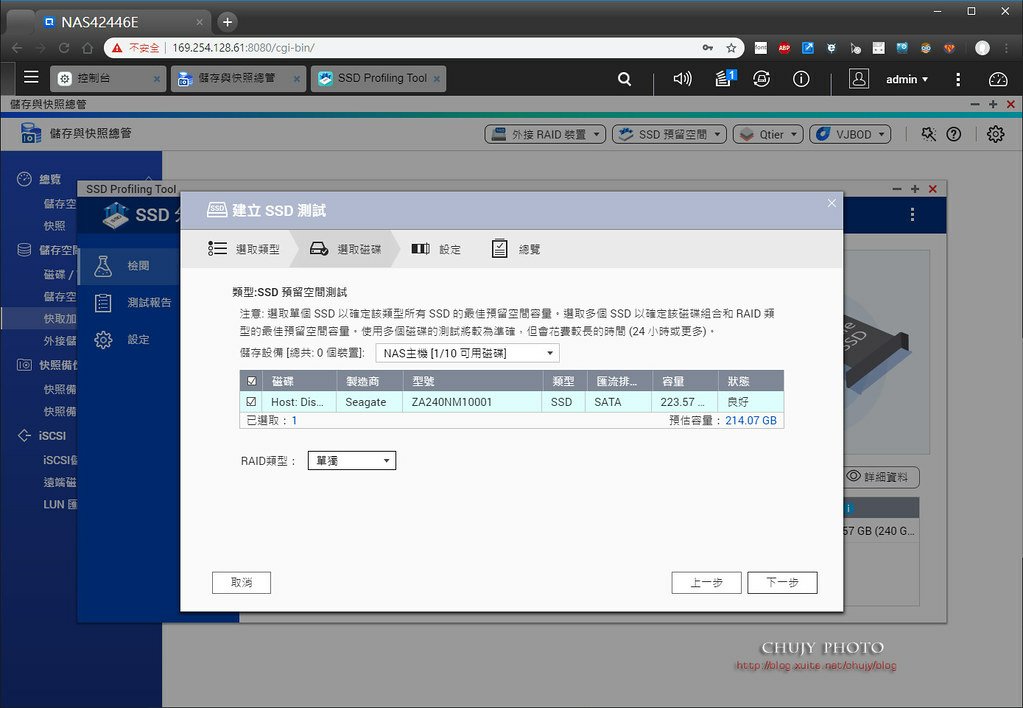This screenshot has height=708, width=1023.
Task: Expand the Qtier dropdown
Action: pos(768,134)
